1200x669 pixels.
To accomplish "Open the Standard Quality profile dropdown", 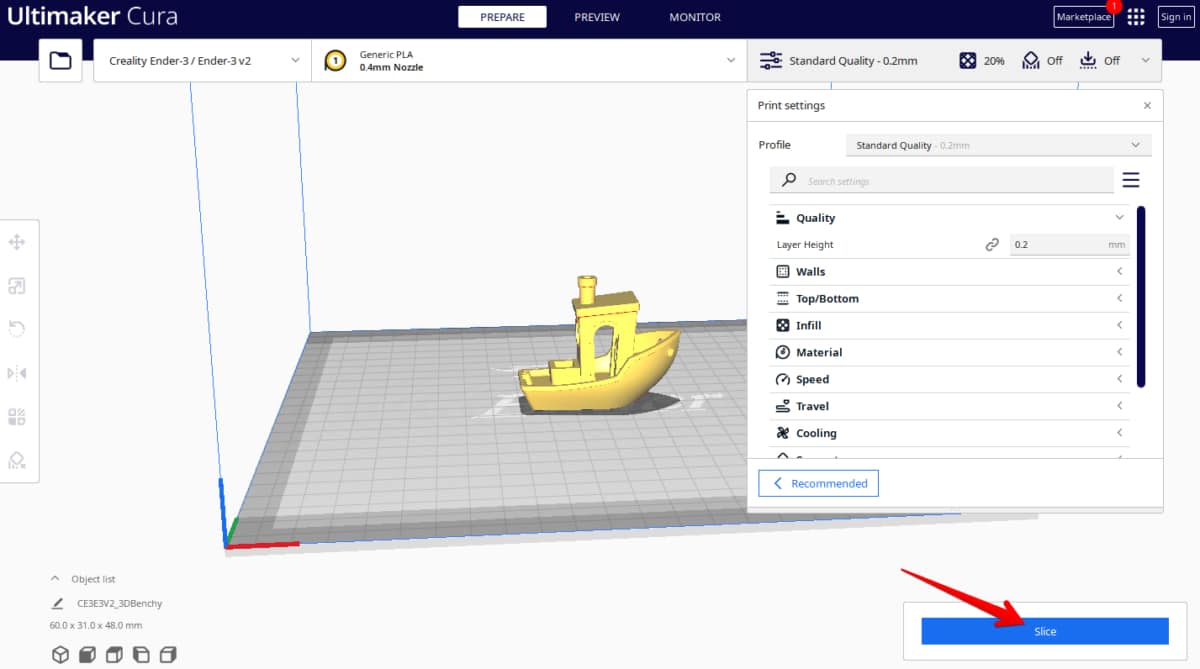I will click(x=997, y=144).
